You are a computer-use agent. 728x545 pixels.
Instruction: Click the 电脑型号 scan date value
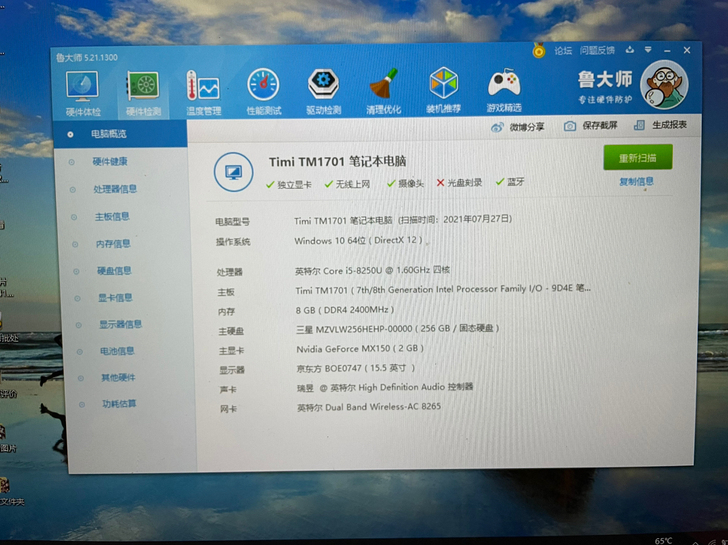coord(403,220)
